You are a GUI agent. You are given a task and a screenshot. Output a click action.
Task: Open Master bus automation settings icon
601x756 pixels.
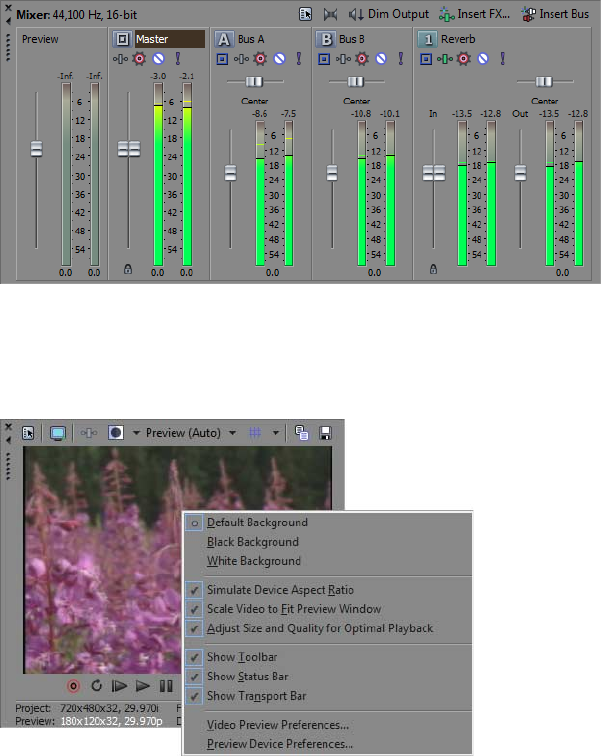pos(139,59)
